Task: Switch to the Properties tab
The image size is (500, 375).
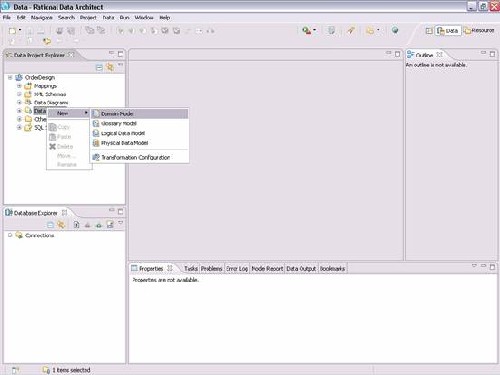Action: point(151,268)
